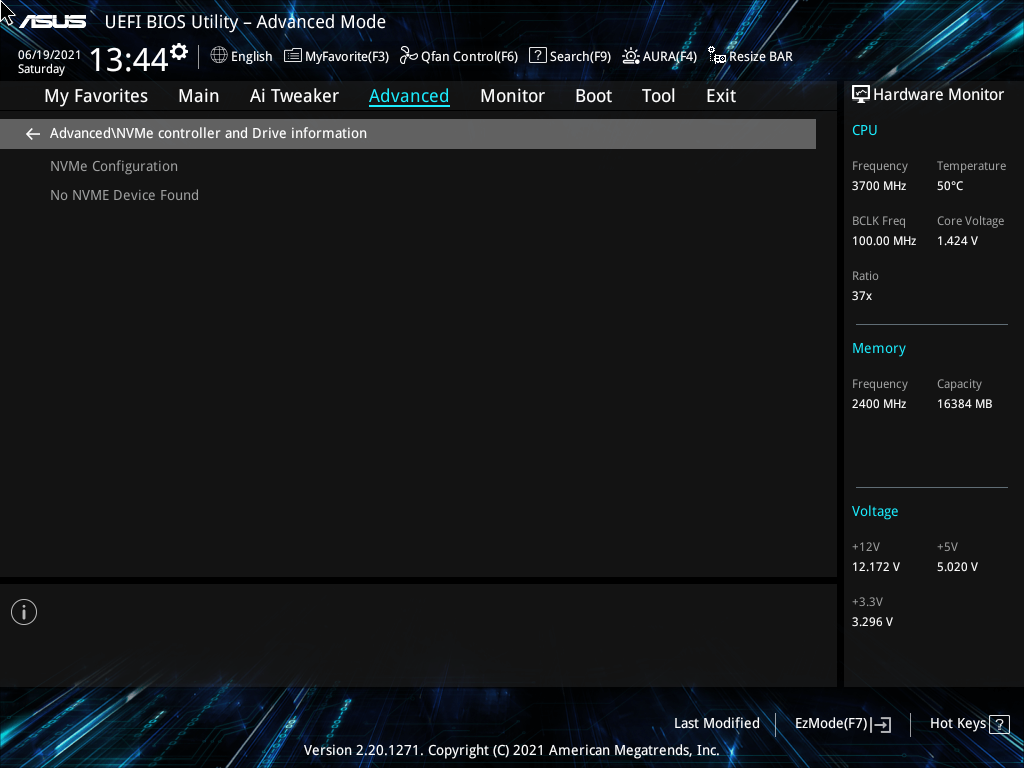Image resolution: width=1024 pixels, height=768 pixels.
Task: Switch to the Ai Tweaker tab
Action: (x=294, y=96)
